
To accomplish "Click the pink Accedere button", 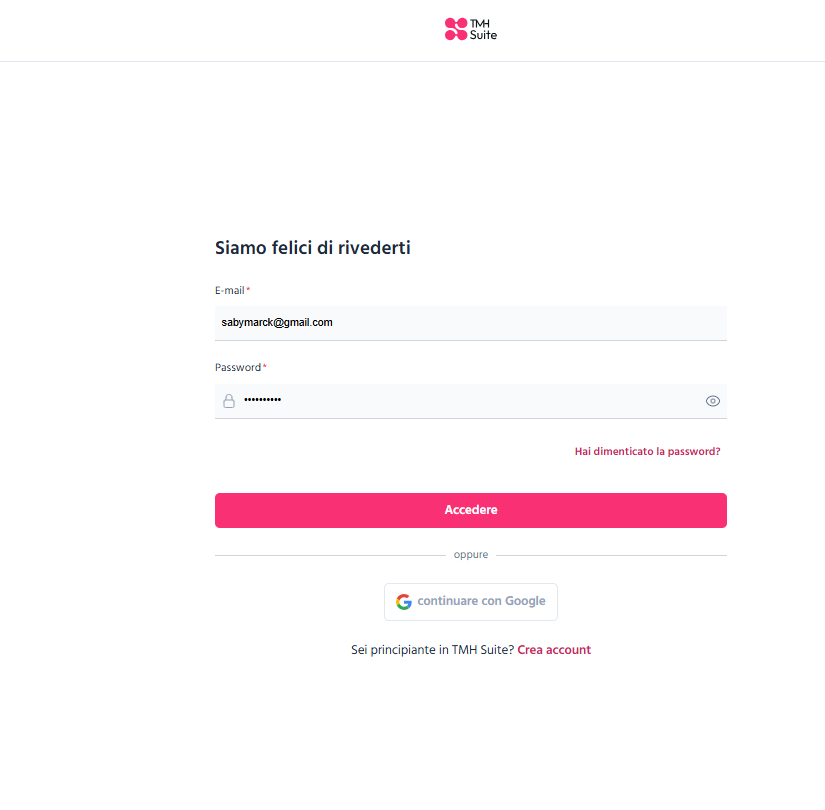I will pyautogui.click(x=470, y=510).
